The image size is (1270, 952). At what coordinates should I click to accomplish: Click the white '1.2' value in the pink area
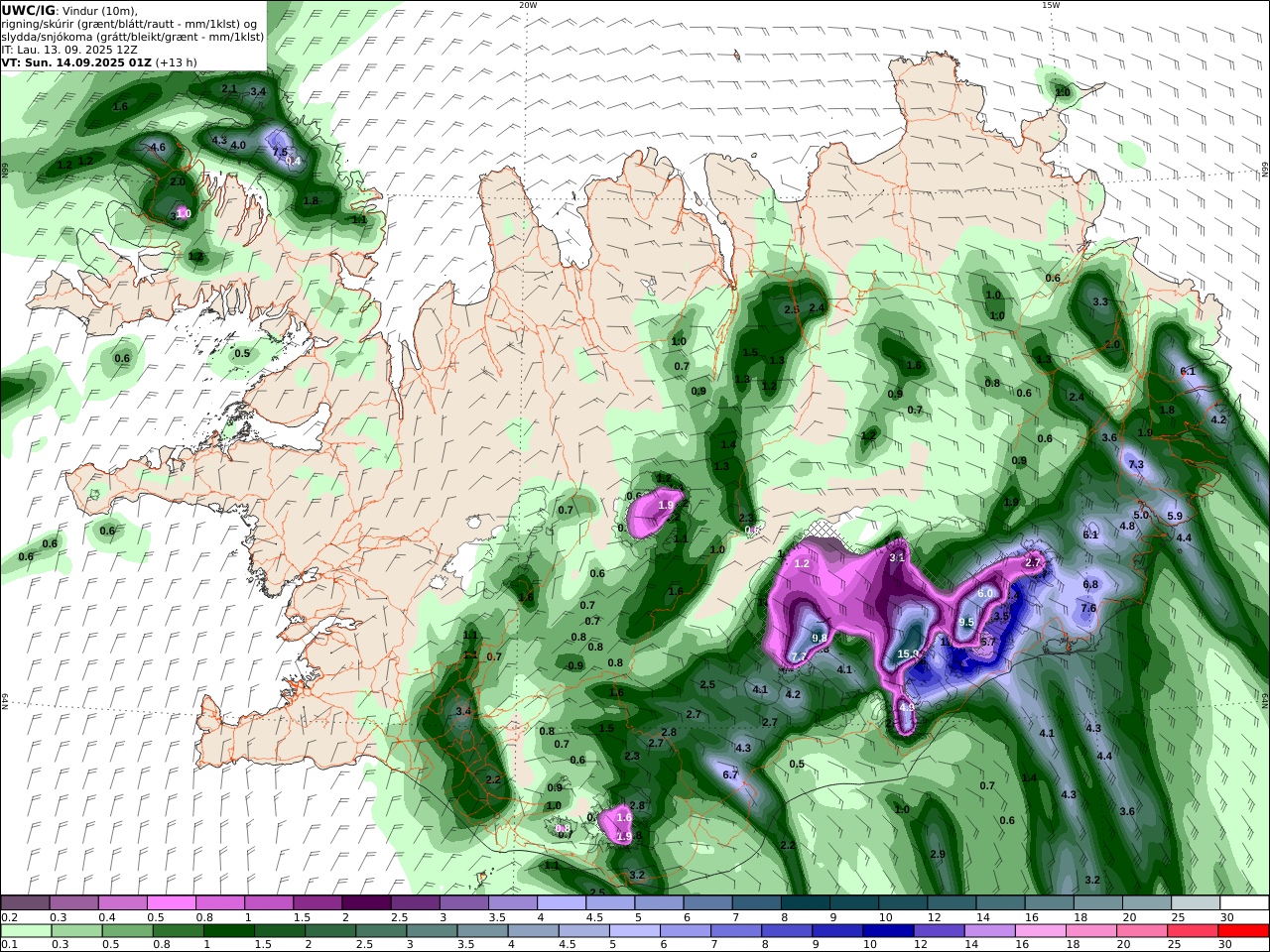[803, 564]
